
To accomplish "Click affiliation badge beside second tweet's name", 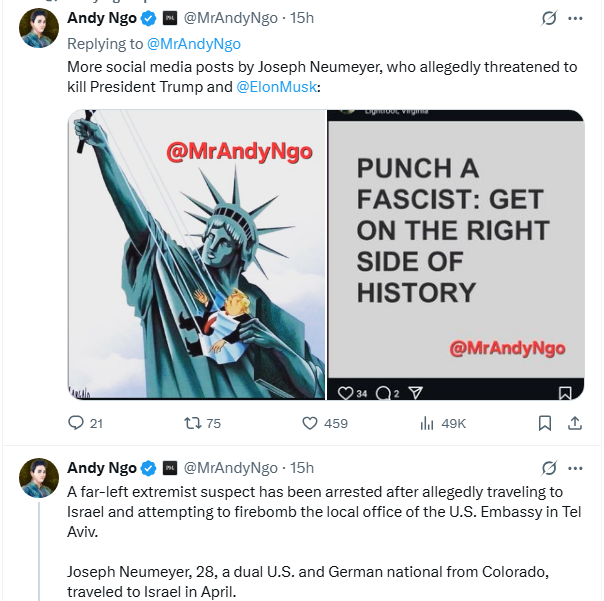I will tap(170, 468).
